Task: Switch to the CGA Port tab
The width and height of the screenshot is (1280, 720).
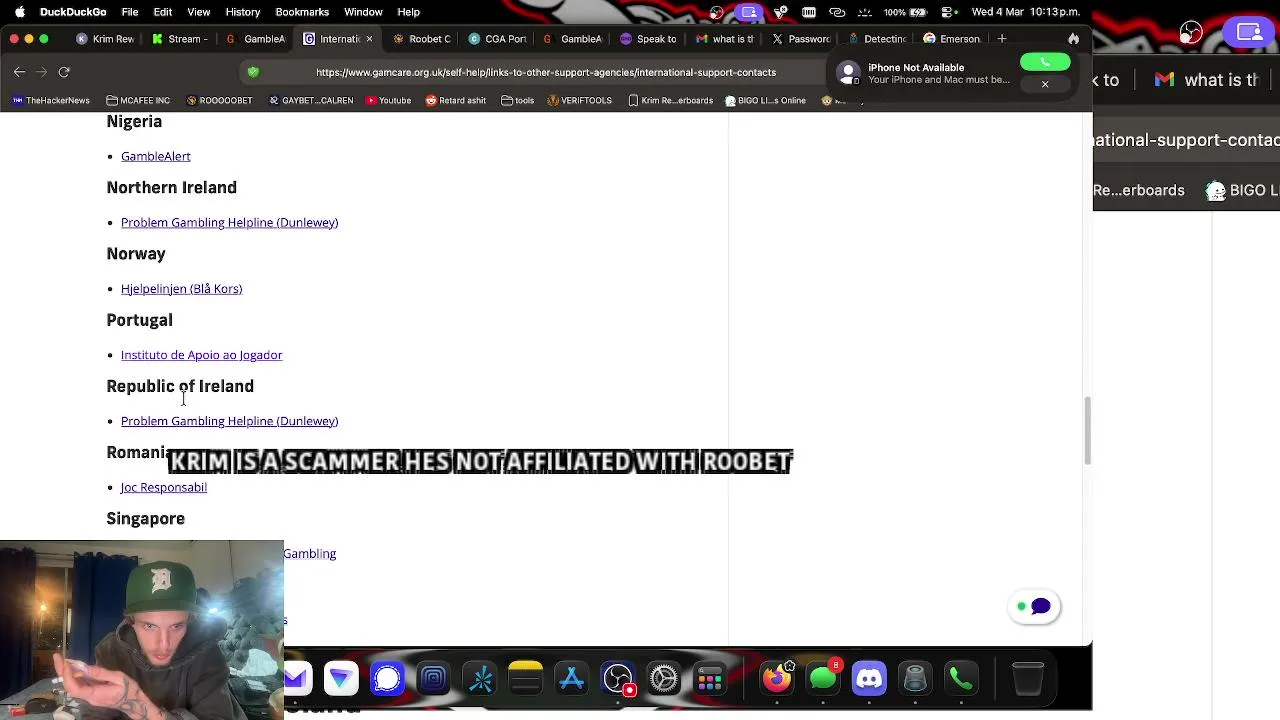Action: click(498, 39)
